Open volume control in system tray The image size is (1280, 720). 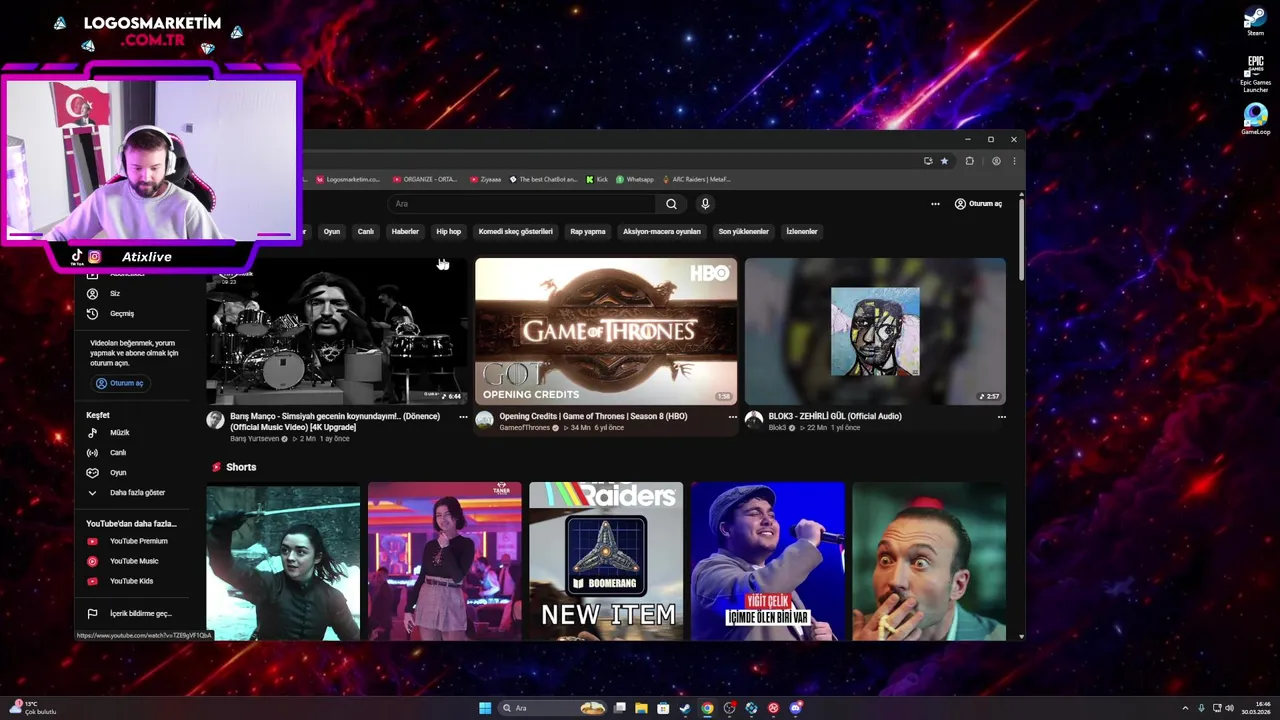point(1230,708)
